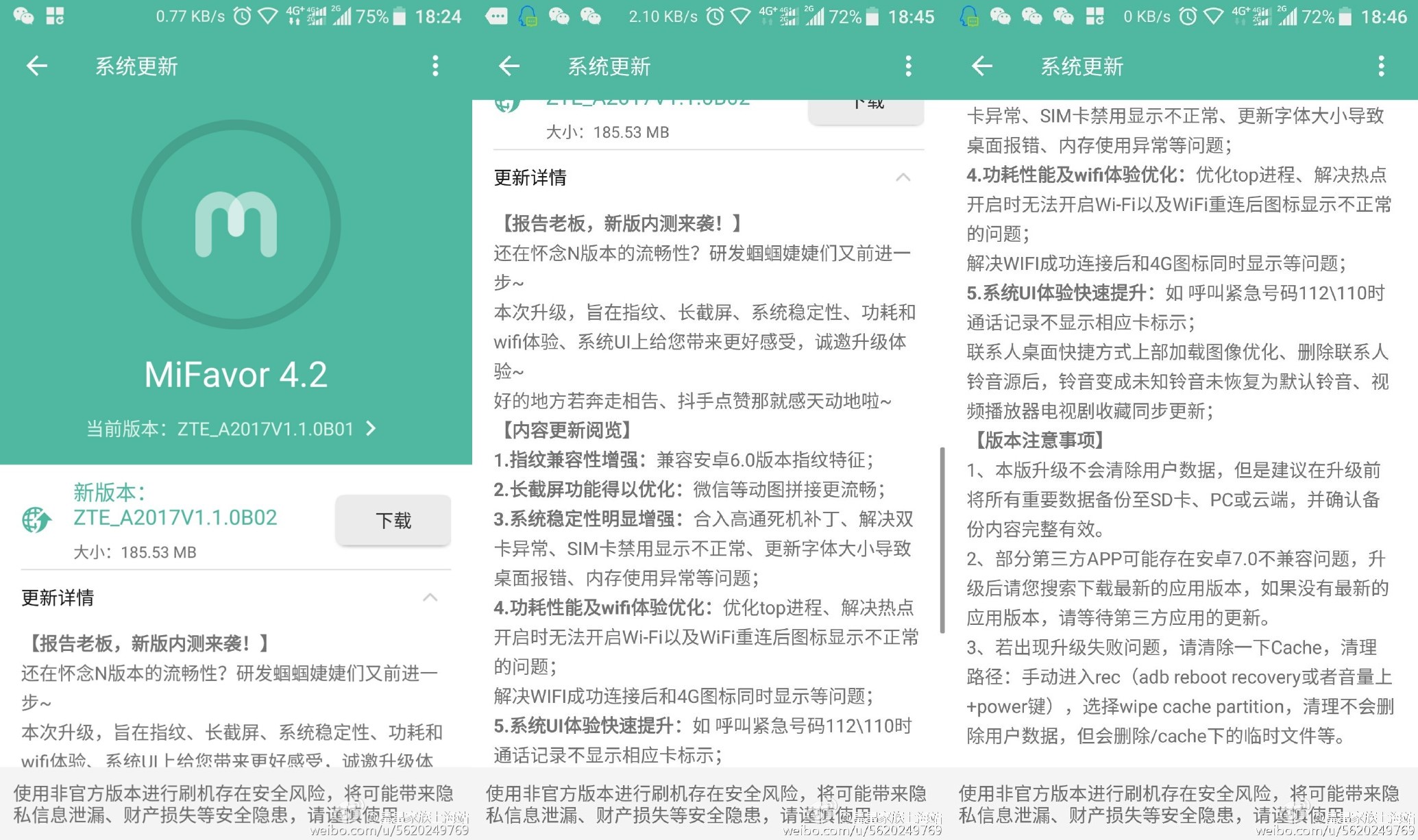Image resolution: width=1418 pixels, height=840 pixels.
Task: Tap alarm clock icon in left status bar
Action: [x=242, y=16]
